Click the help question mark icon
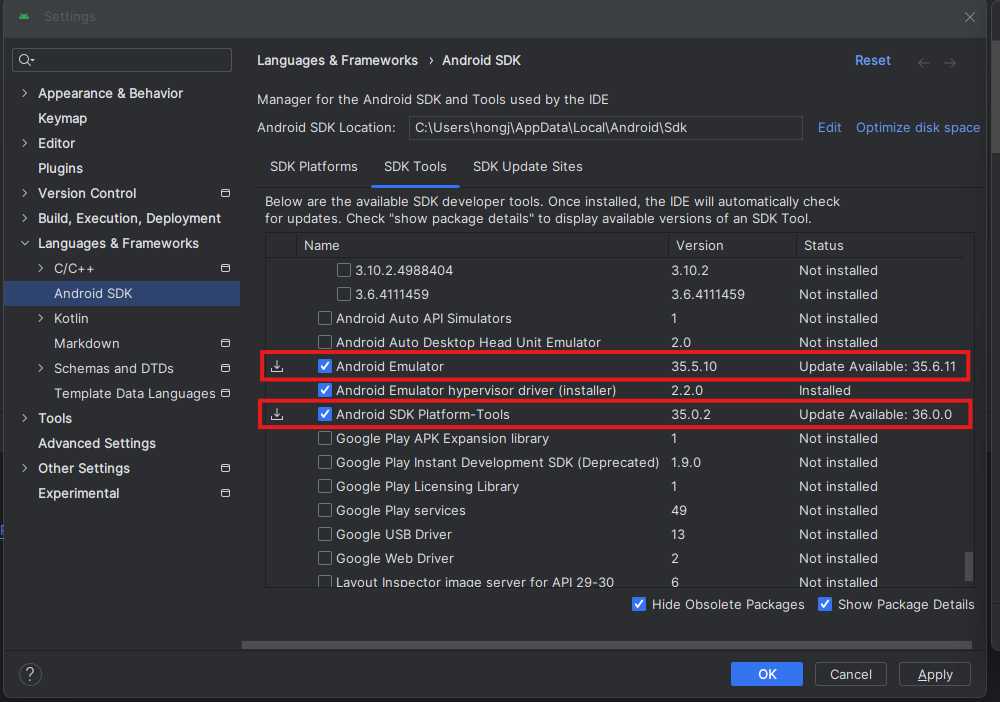This screenshot has width=1000, height=702. point(30,674)
